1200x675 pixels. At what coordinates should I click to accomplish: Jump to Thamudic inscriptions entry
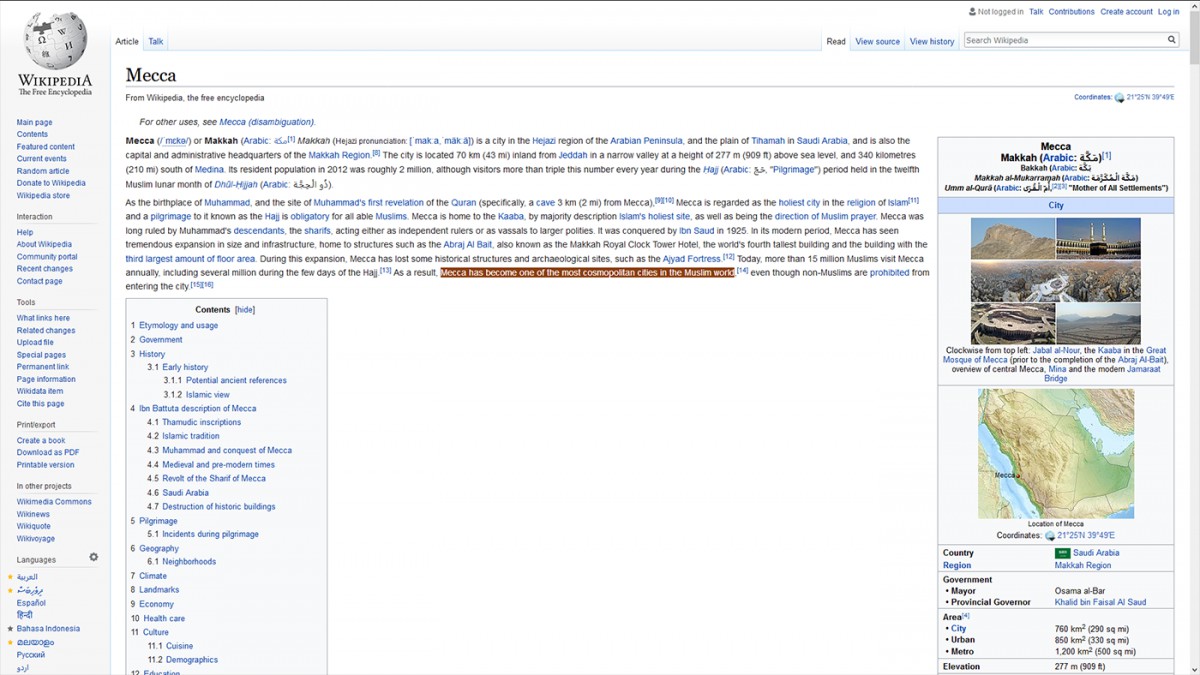point(201,422)
